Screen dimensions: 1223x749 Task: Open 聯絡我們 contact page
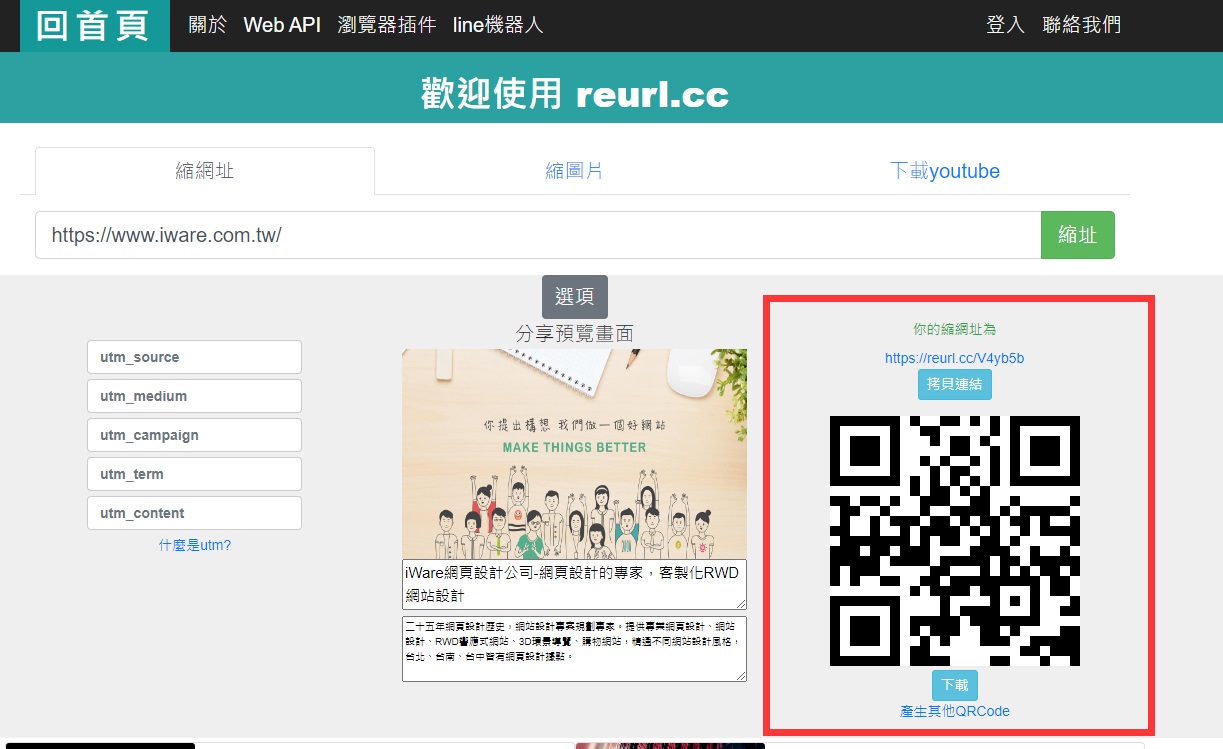tap(1081, 25)
